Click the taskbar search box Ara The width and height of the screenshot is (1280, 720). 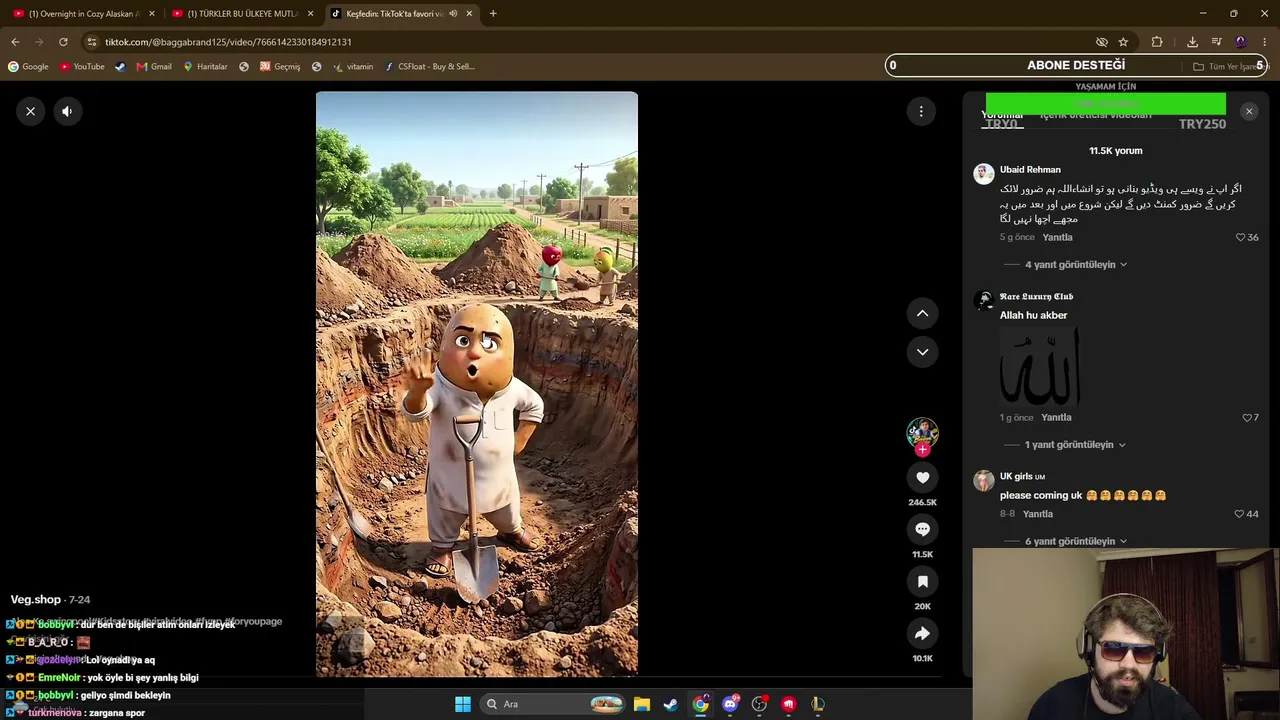click(553, 704)
